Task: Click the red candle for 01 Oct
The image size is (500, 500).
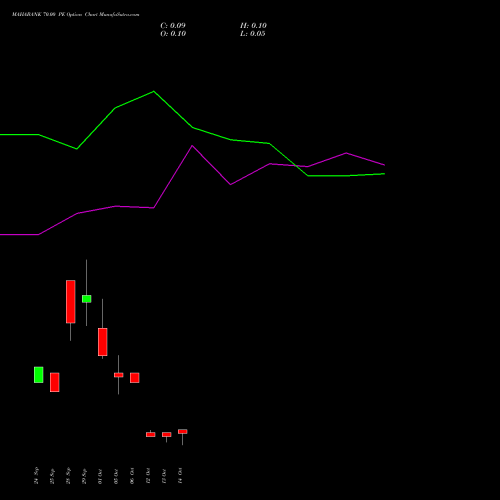Action: pyautogui.click(x=103, y=342)
